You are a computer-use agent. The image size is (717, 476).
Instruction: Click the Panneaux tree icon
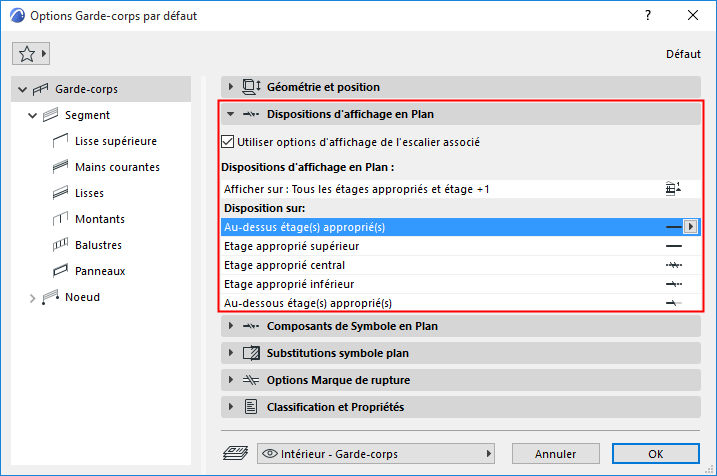point(59,271)
